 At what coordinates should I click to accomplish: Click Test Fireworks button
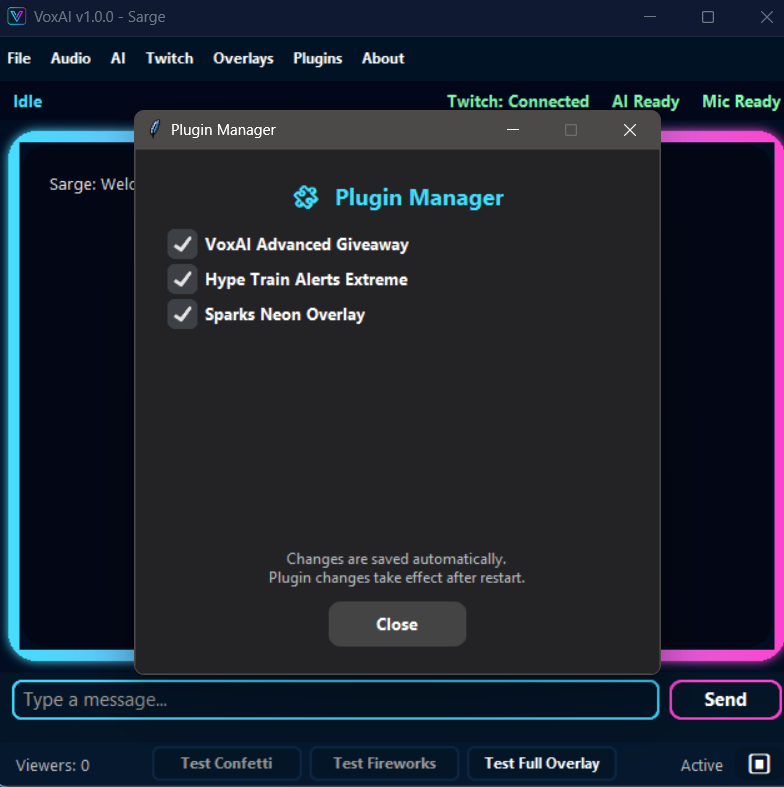coord(384,763)
